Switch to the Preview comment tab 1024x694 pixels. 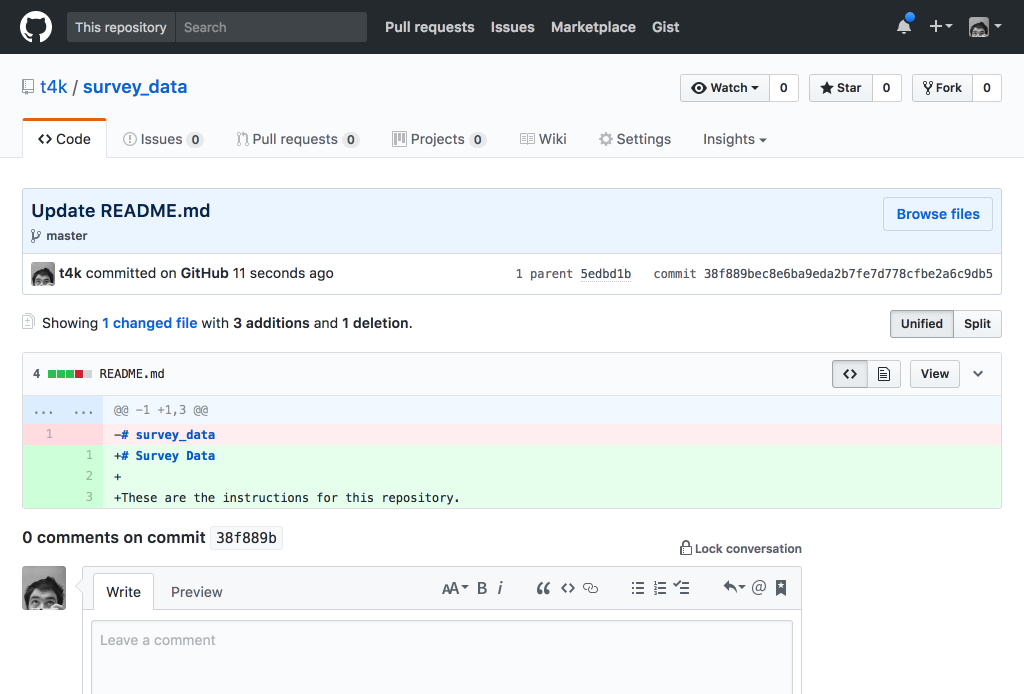point(196,592)
